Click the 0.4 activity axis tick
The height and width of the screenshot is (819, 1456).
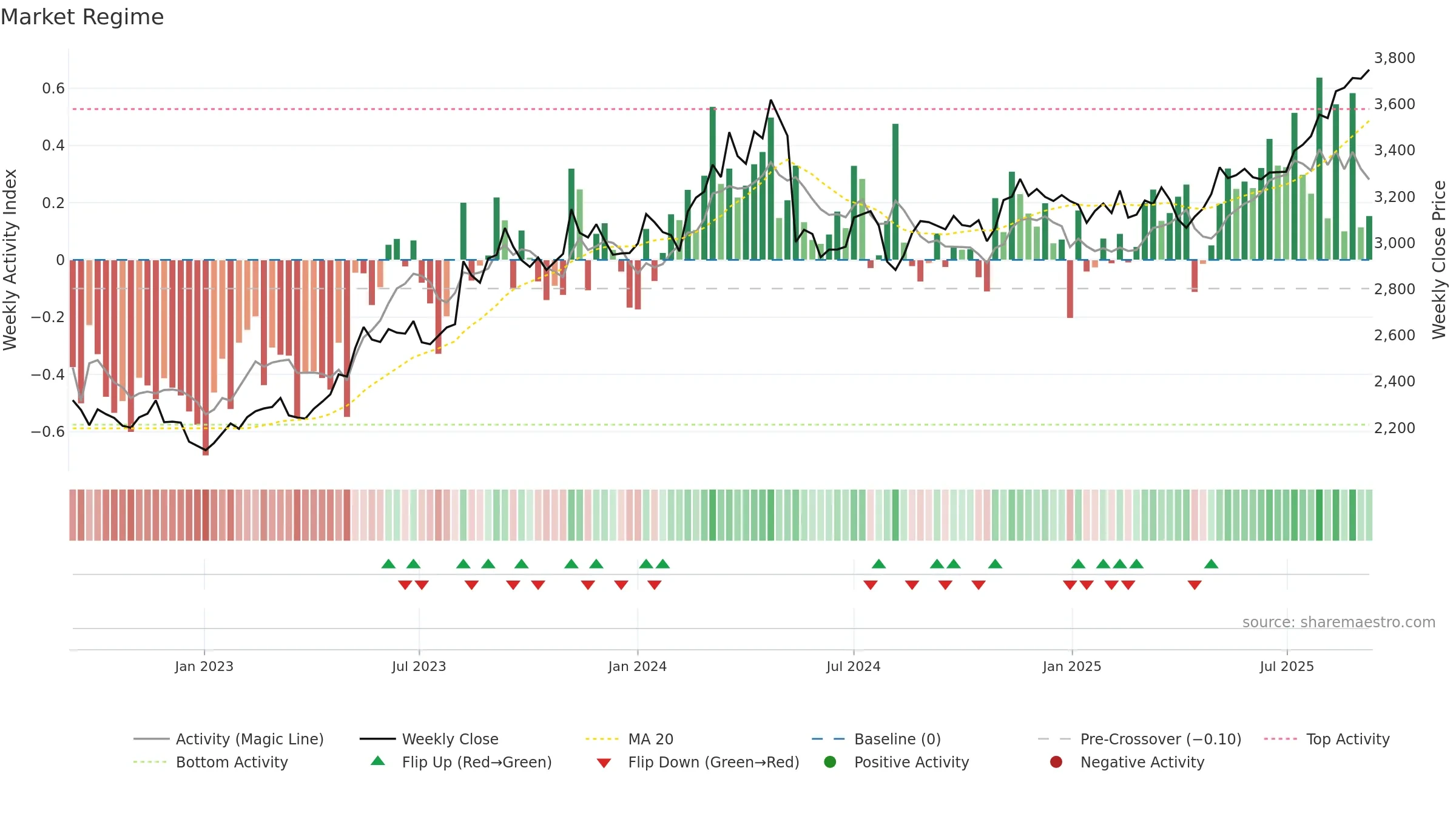53,146
